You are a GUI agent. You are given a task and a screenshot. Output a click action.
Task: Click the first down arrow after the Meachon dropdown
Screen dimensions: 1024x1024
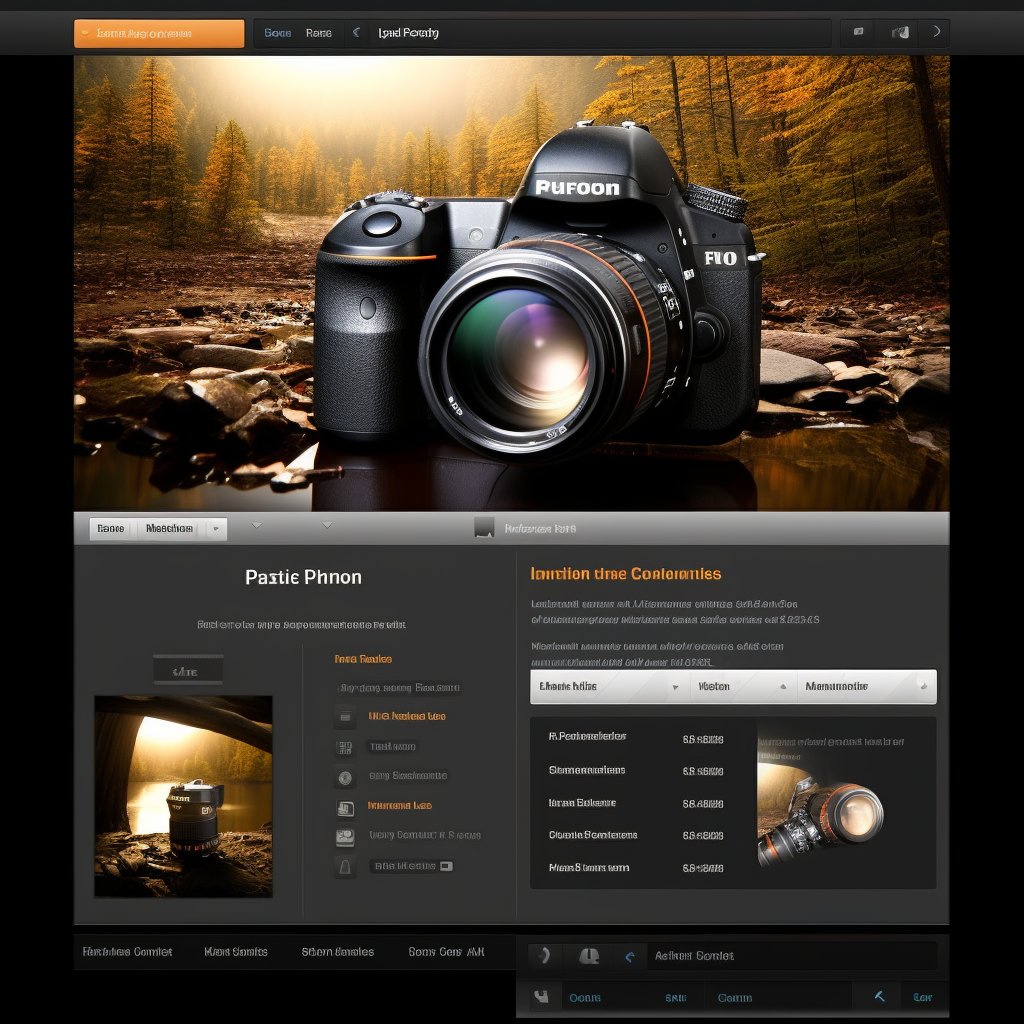point(257,525)
